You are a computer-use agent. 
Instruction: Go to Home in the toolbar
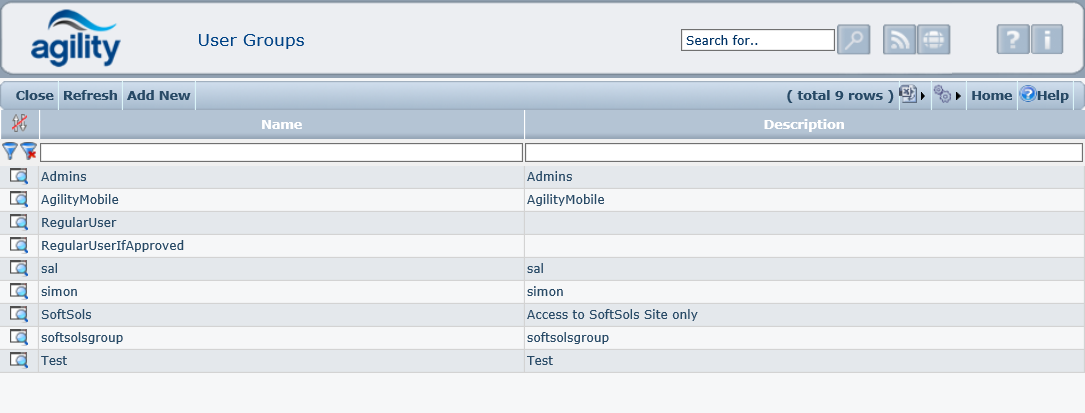pos(991,96)
